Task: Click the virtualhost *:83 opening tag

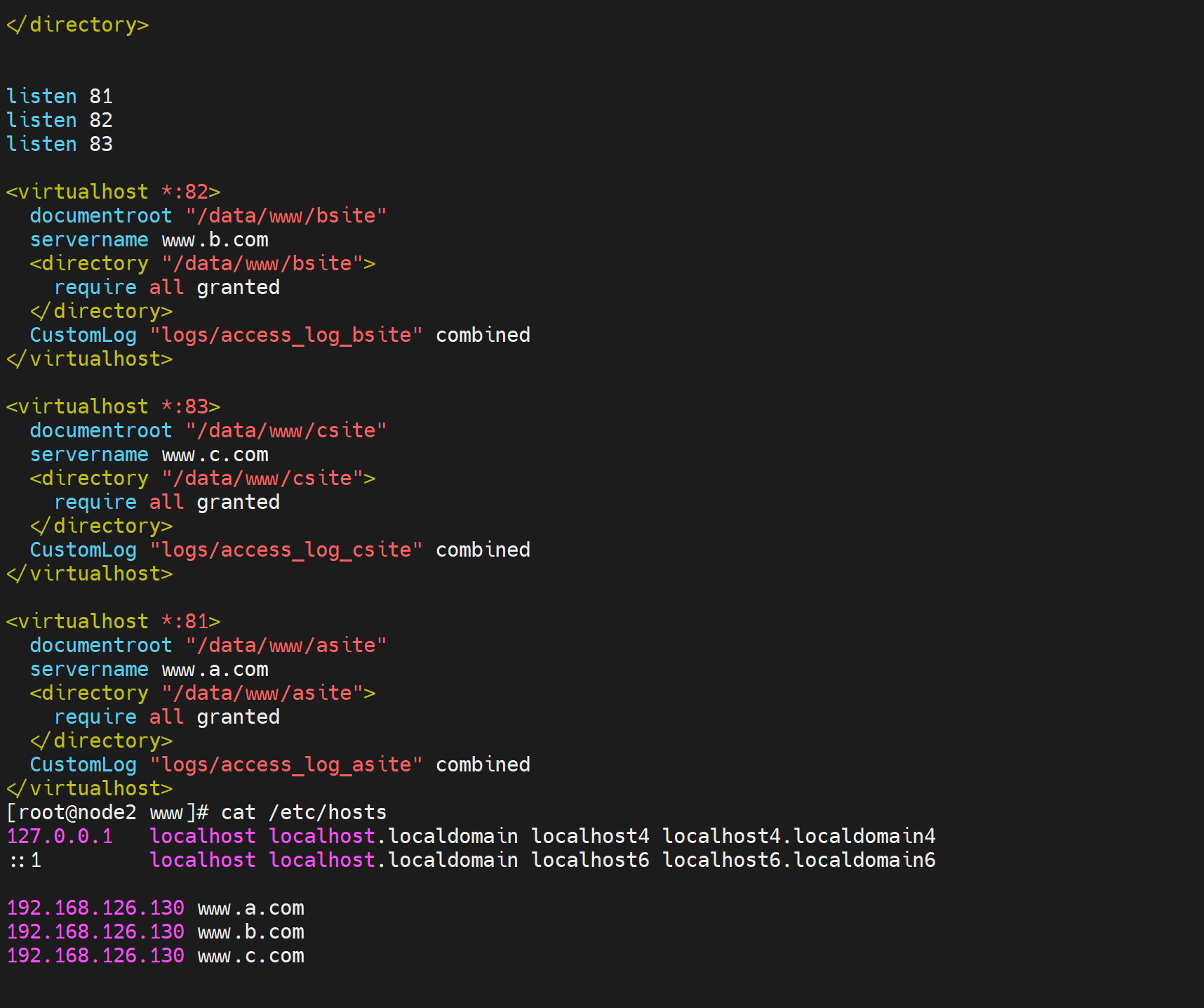Action: coord(113,406)
